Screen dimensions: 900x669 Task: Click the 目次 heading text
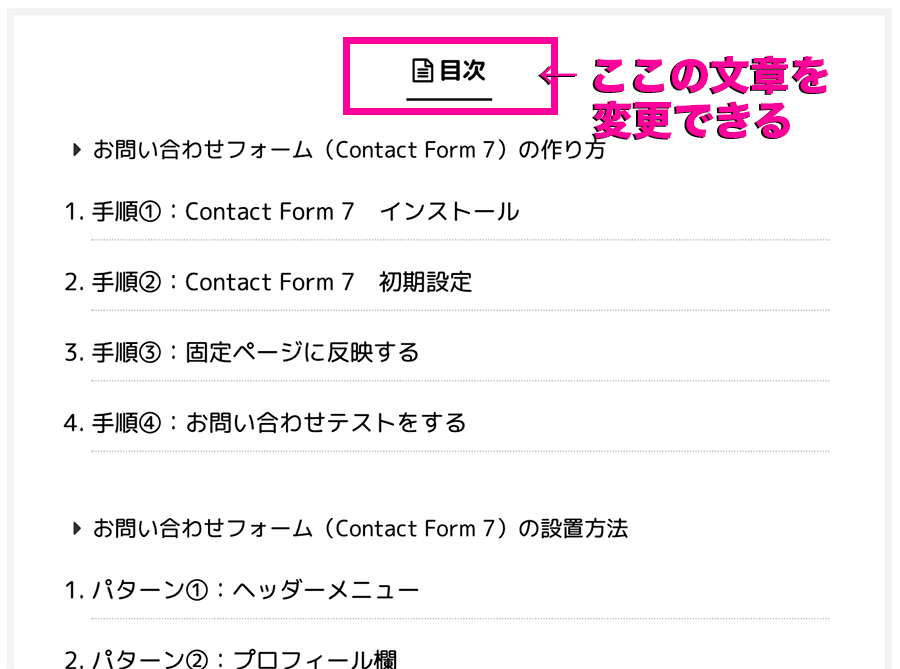(463, 70)
